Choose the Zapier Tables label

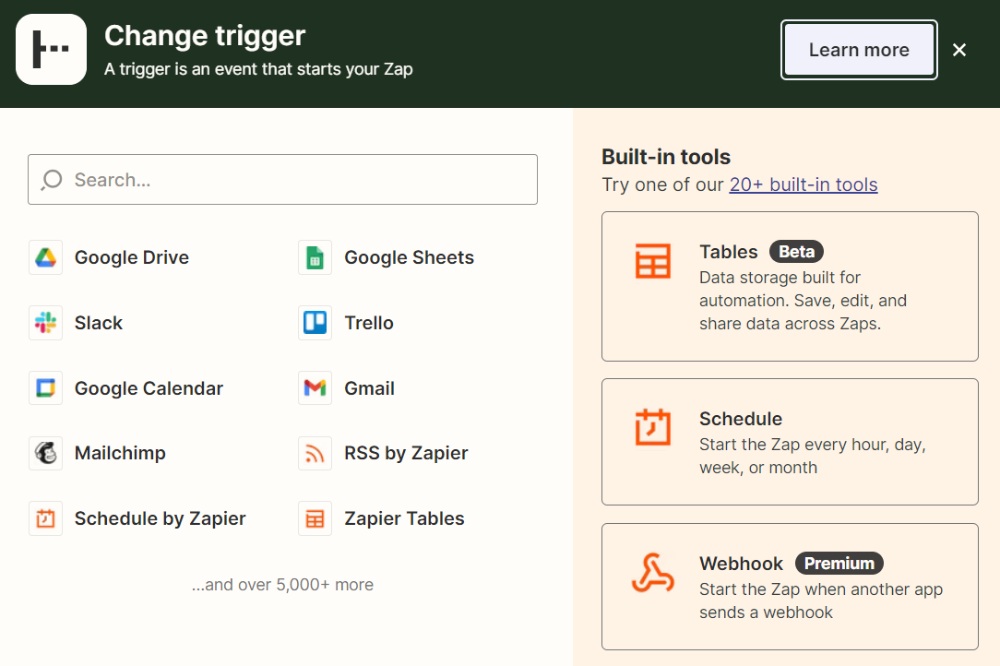coord(404,519)
